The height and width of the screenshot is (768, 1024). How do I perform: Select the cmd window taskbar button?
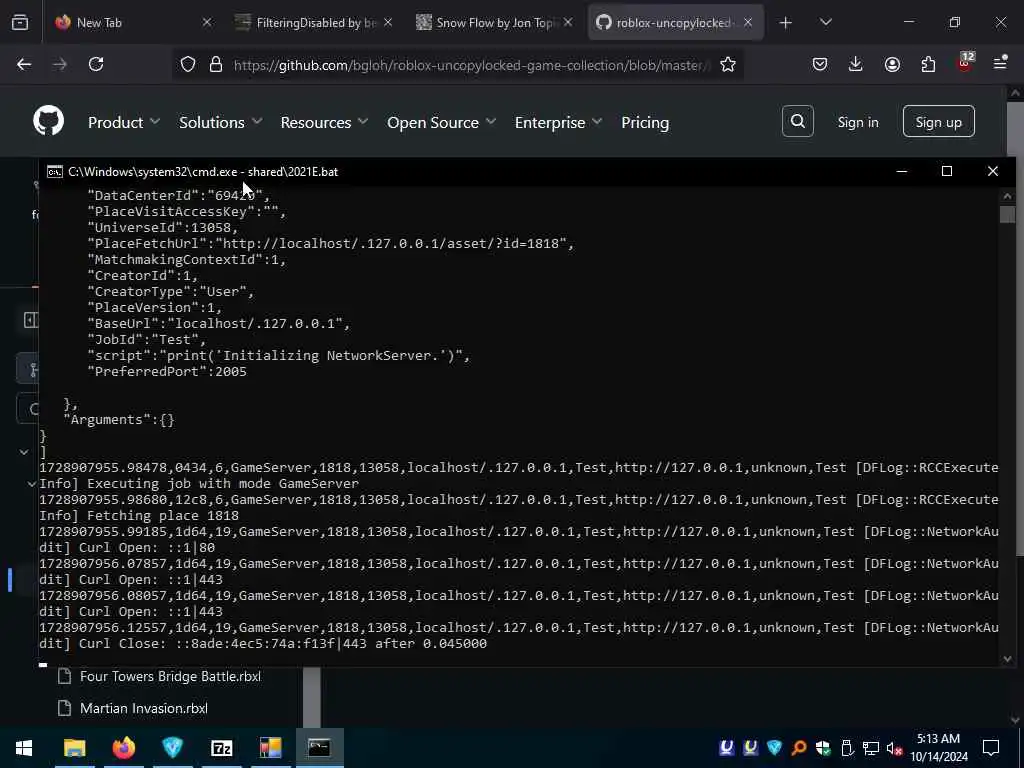[x=319, y=748]
